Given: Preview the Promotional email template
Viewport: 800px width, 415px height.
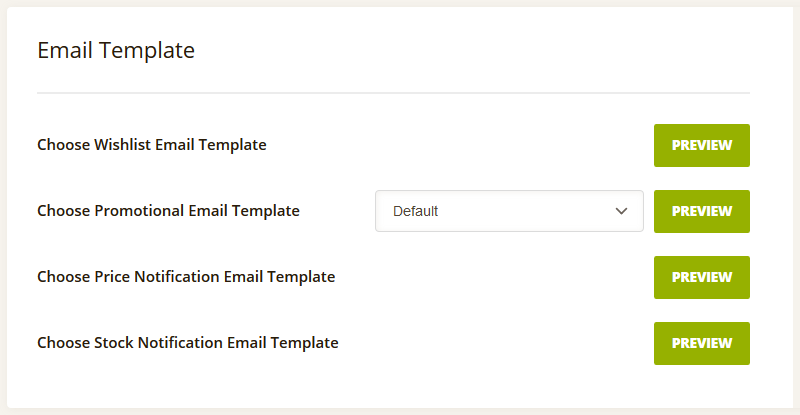Looking at the screenshot, I should [702, 211].
